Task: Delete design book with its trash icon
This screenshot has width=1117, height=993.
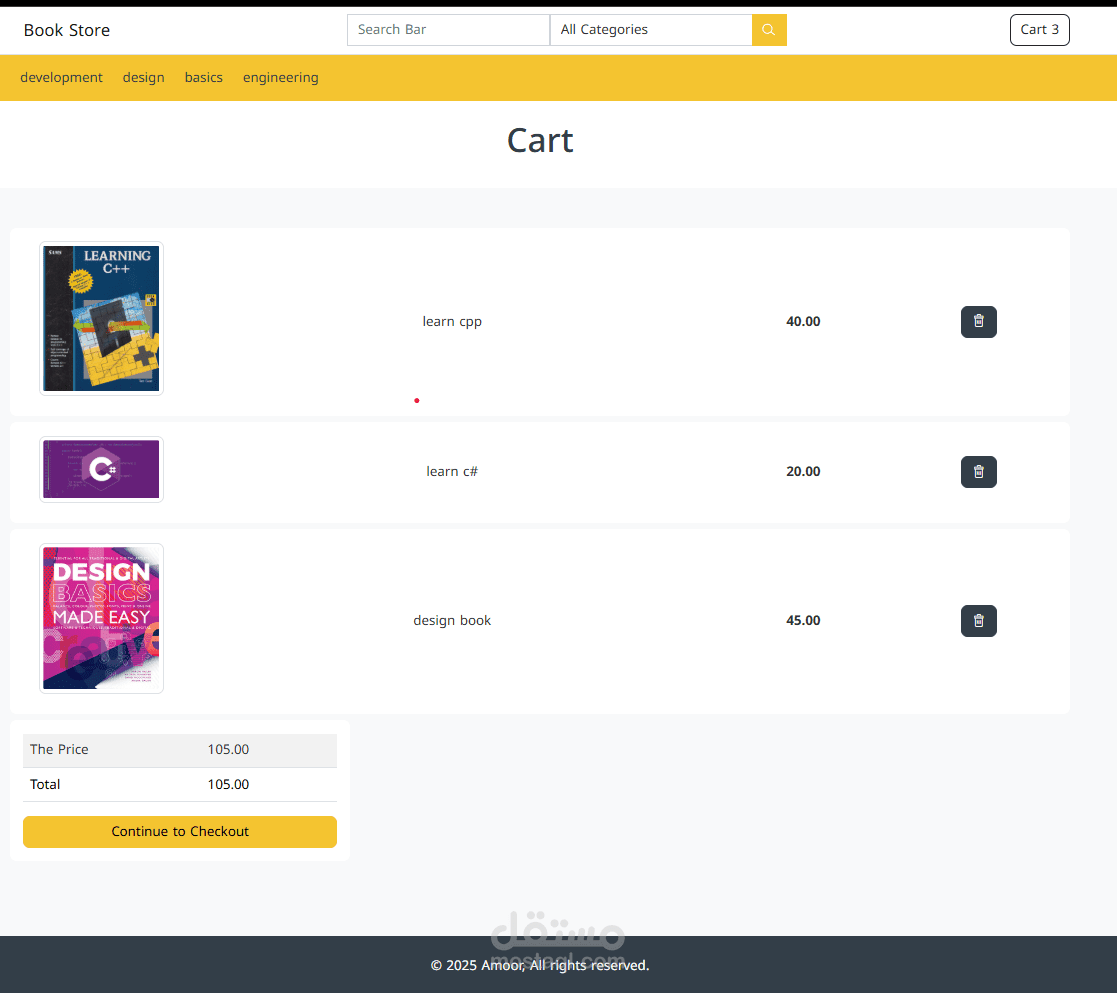Action: [x=978, y=621]
